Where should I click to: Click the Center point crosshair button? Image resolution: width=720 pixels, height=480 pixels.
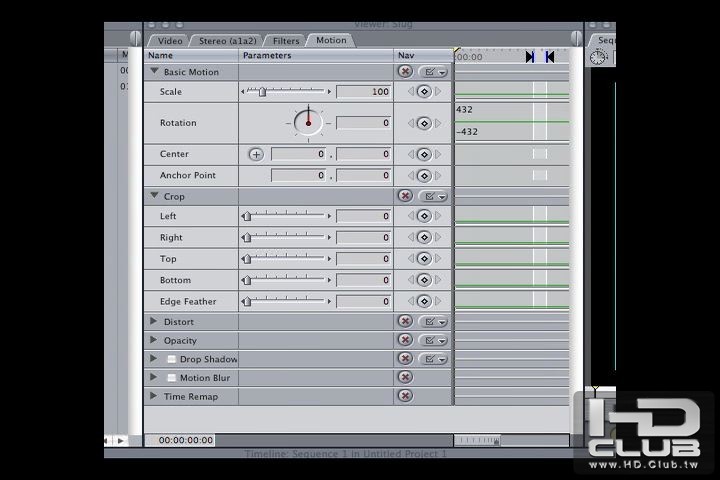pyautogui.click(x=256, y=154)
